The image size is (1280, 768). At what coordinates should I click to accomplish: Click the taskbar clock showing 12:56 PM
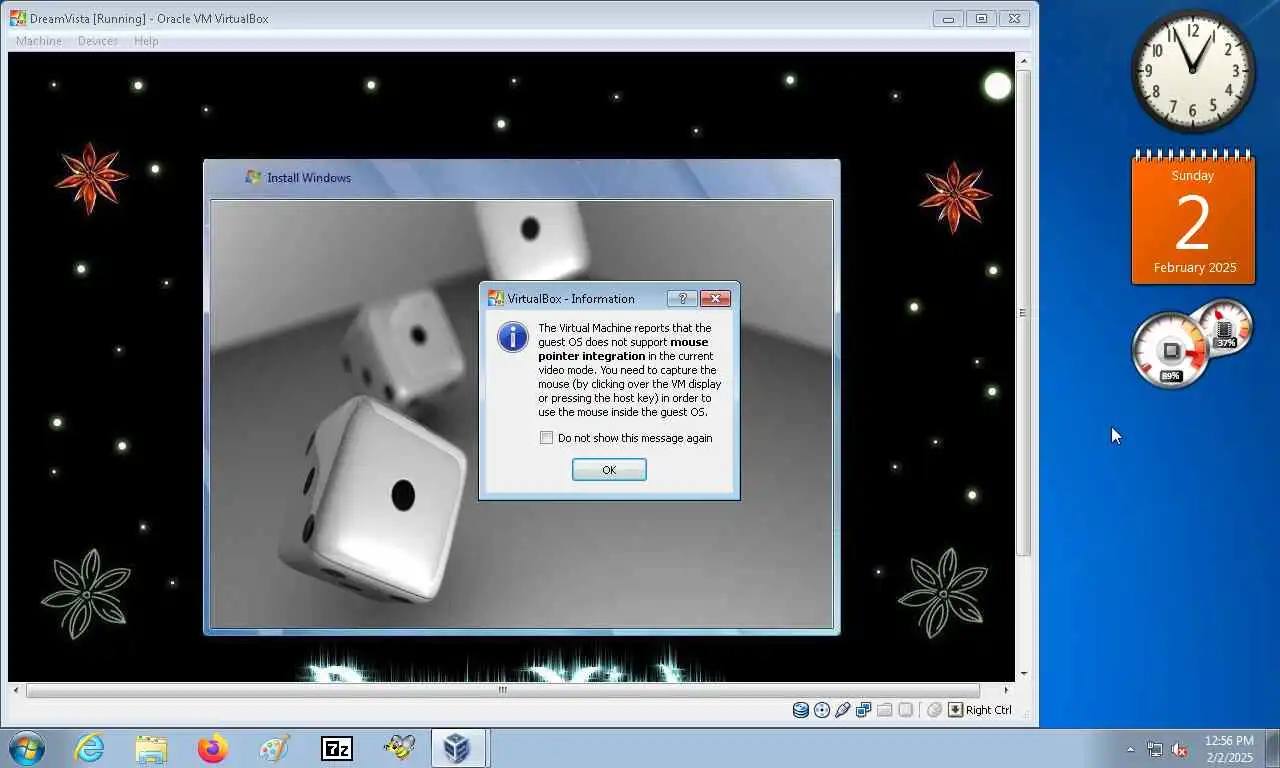pyautogui.click(x=1229, y=749)
